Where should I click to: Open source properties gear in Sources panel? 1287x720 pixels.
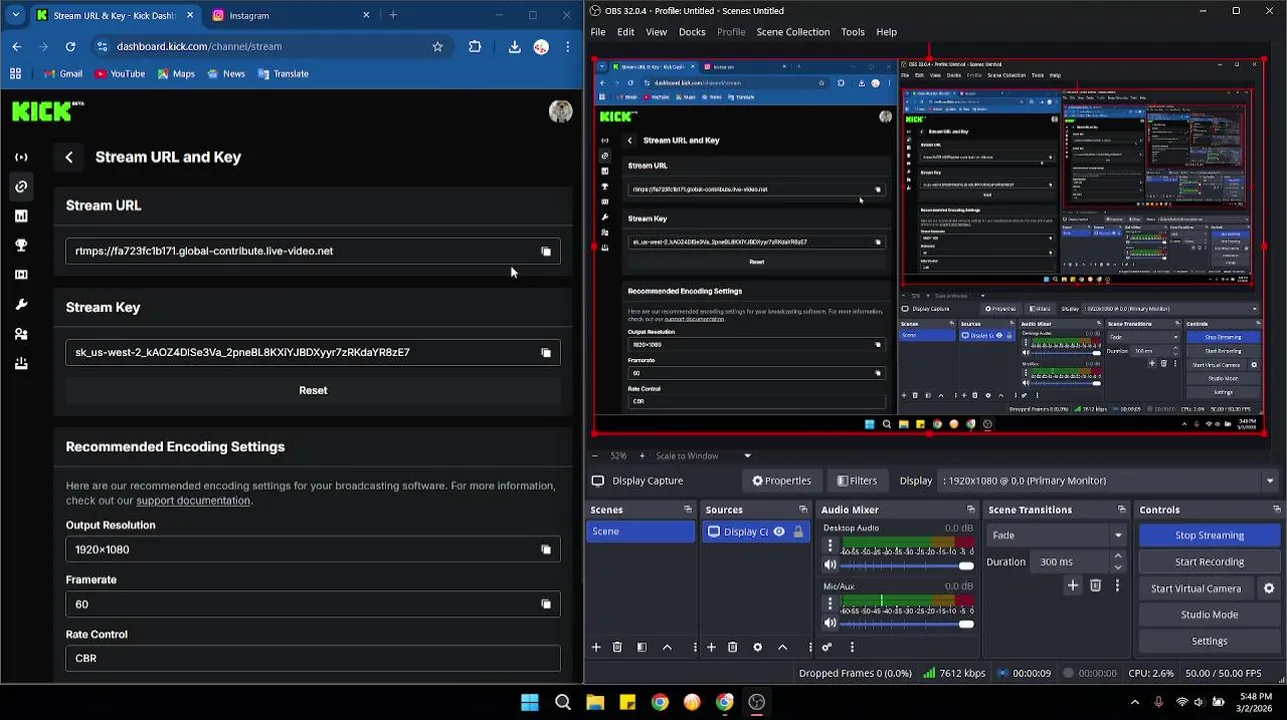757,647
